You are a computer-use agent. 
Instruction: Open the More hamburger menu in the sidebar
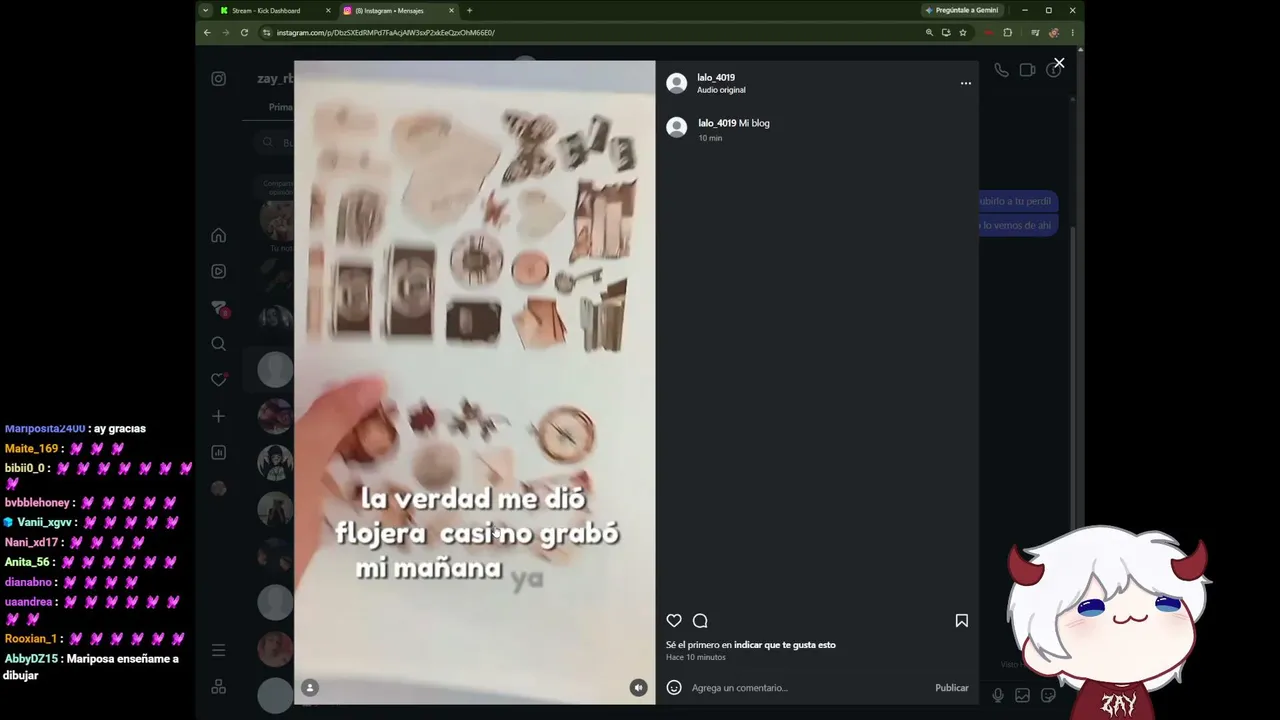tap(219, 650)
